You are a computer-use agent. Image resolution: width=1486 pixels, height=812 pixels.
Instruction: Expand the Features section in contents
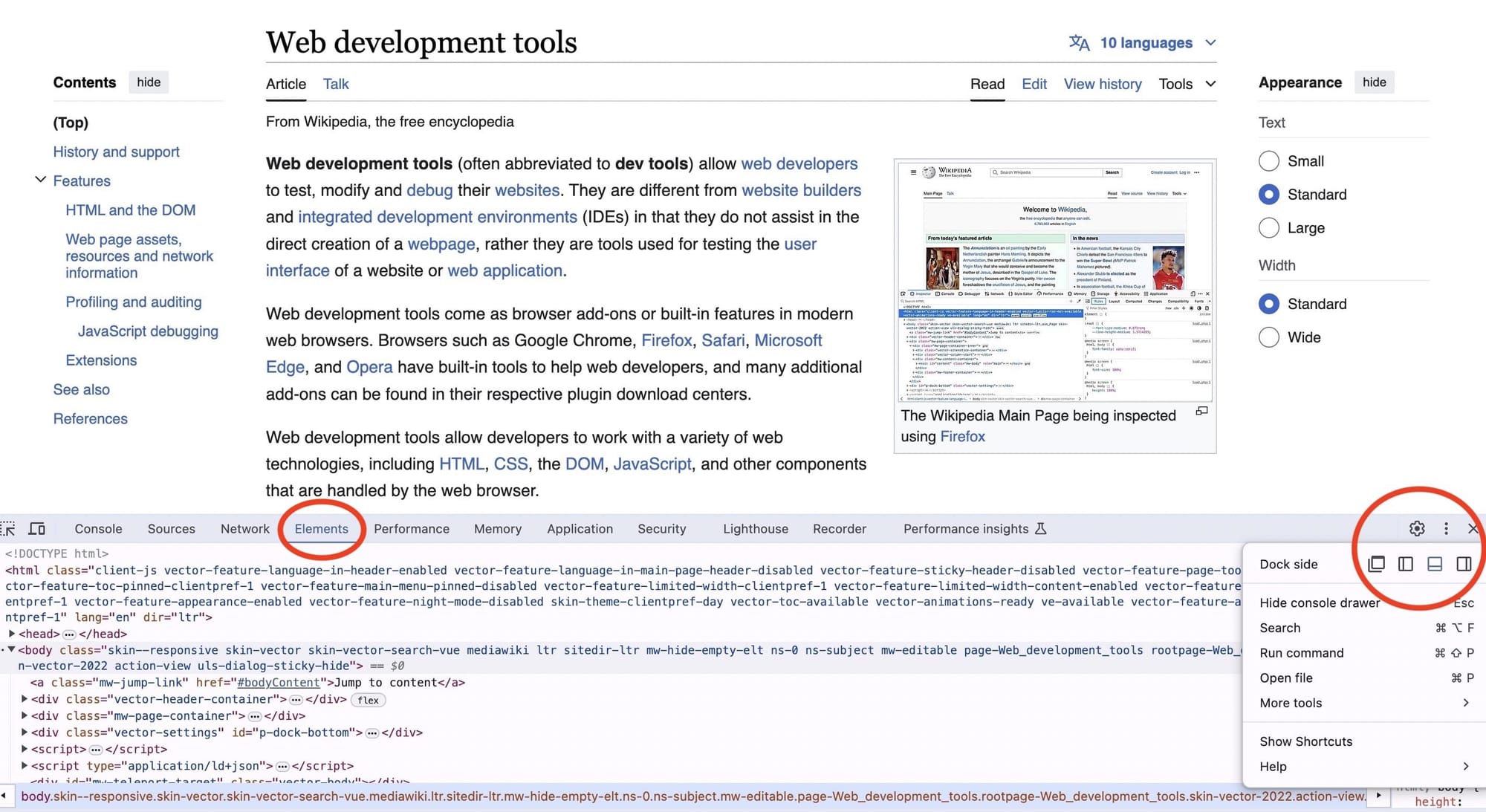pyautogui.click(x=38, y=181)
